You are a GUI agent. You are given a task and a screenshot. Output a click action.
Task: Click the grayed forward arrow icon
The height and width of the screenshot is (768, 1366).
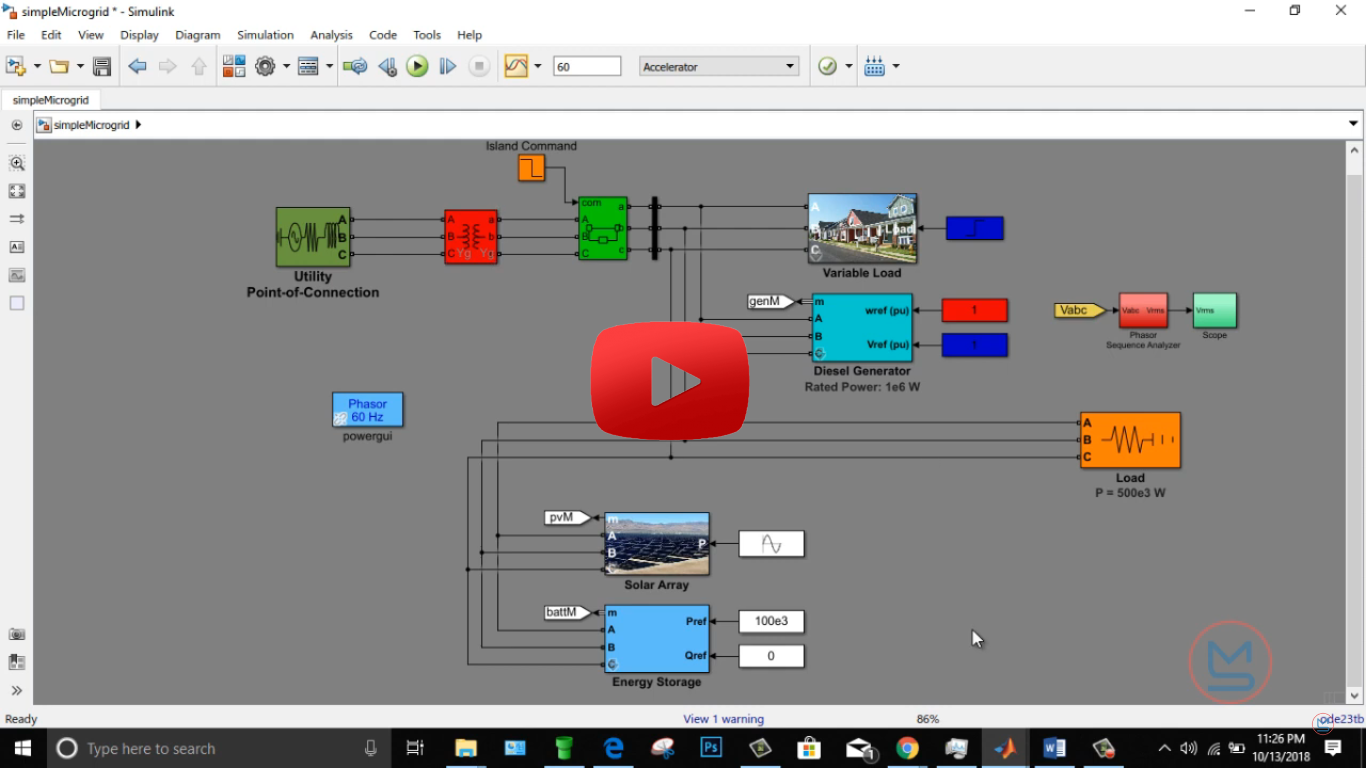click(168, 66)
